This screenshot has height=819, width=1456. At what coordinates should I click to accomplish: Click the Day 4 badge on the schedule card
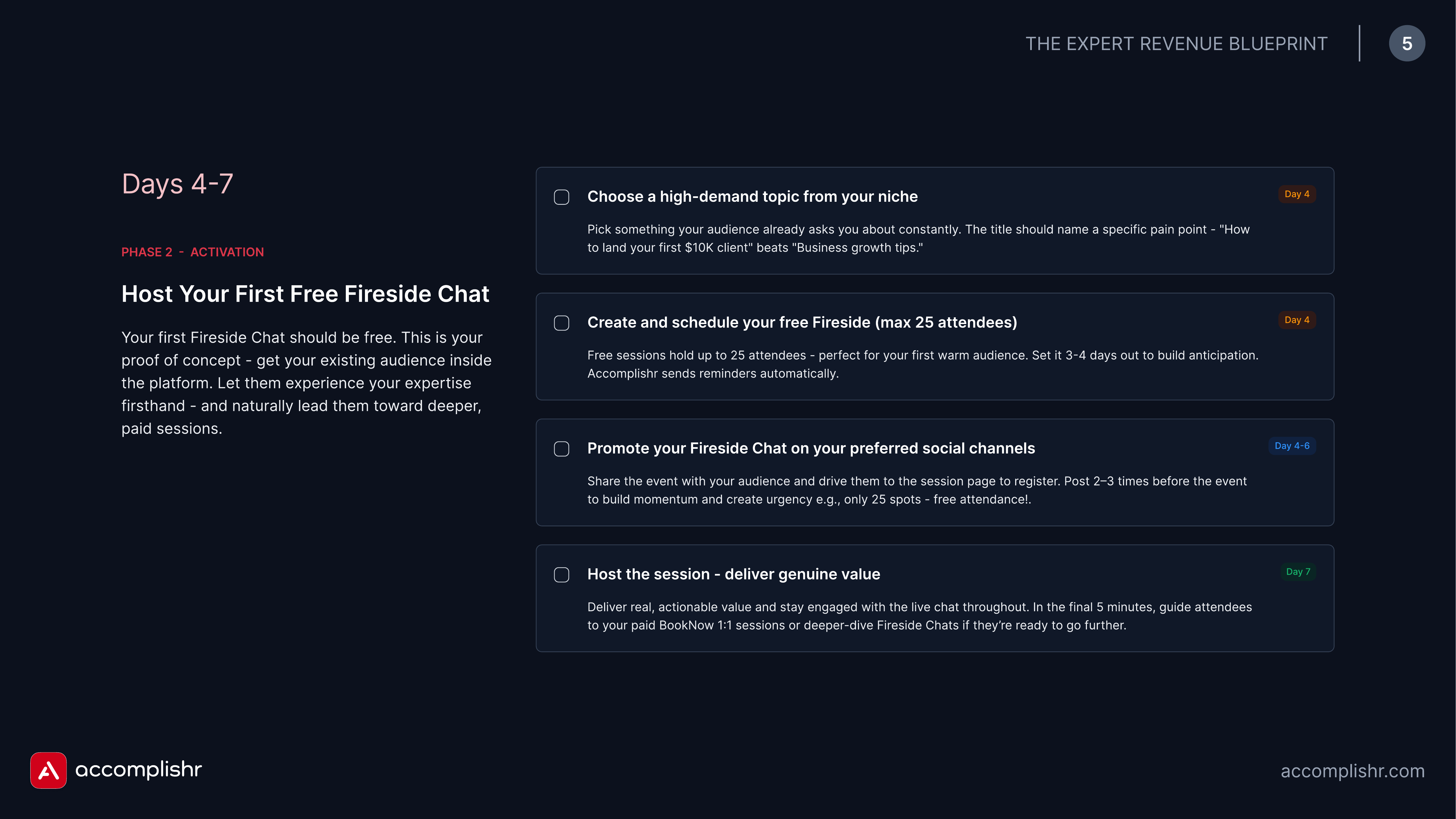tap(1297, 320)
